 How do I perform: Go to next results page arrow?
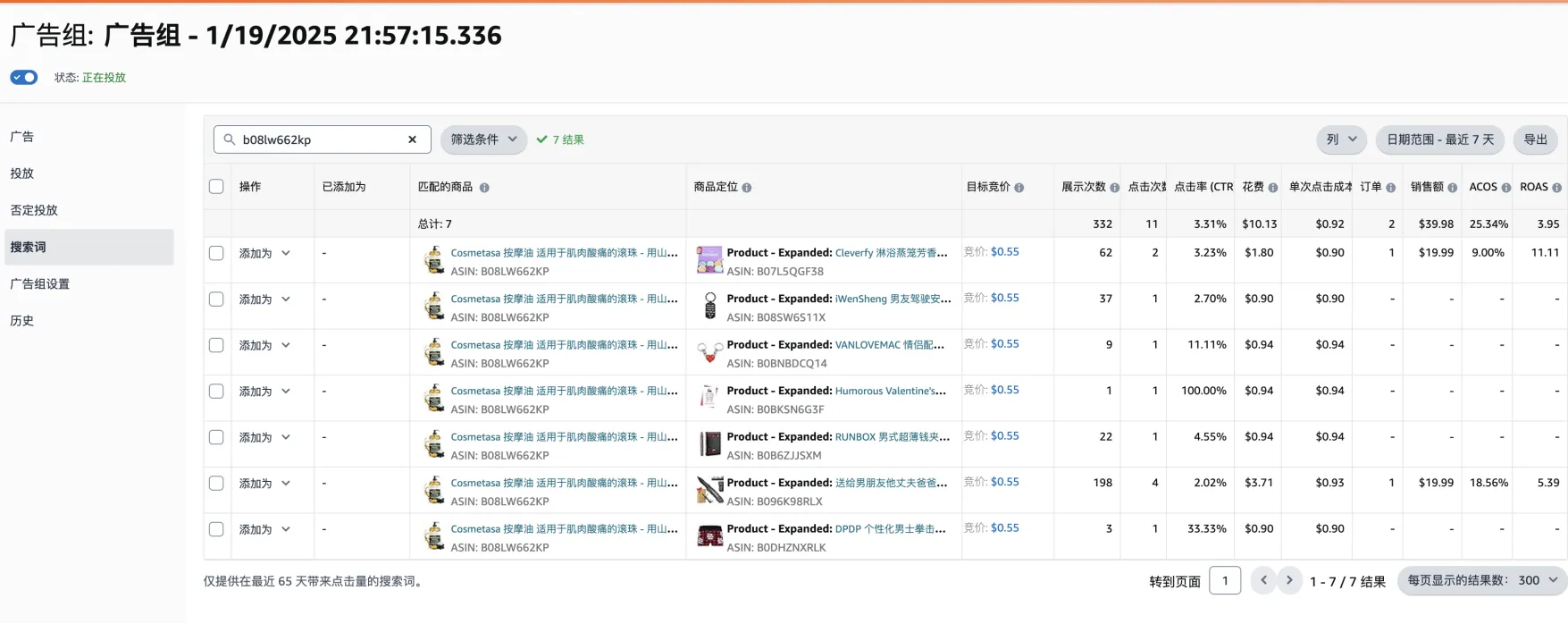click(x=1288, y=580)
